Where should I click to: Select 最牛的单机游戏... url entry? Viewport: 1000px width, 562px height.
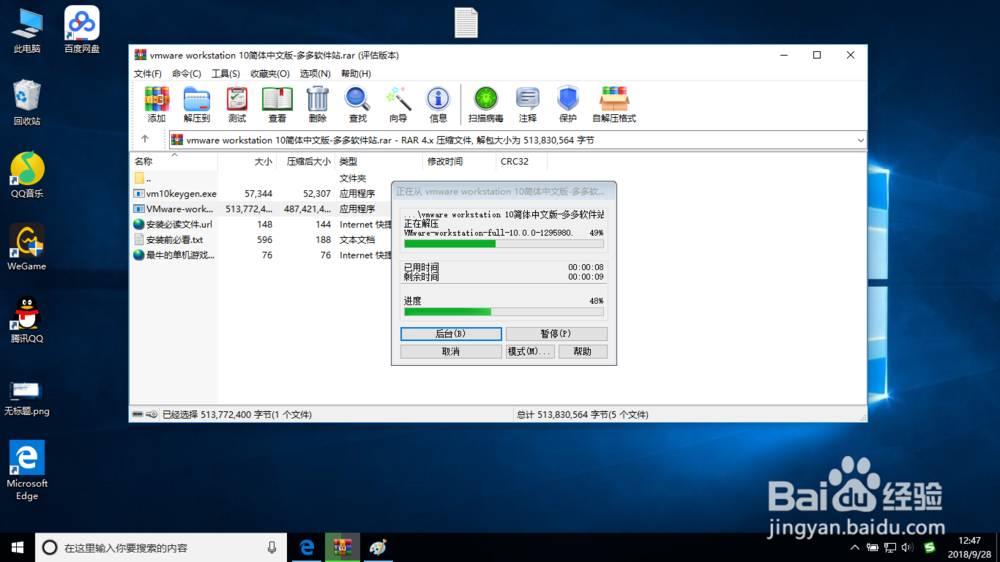[173, 255]
